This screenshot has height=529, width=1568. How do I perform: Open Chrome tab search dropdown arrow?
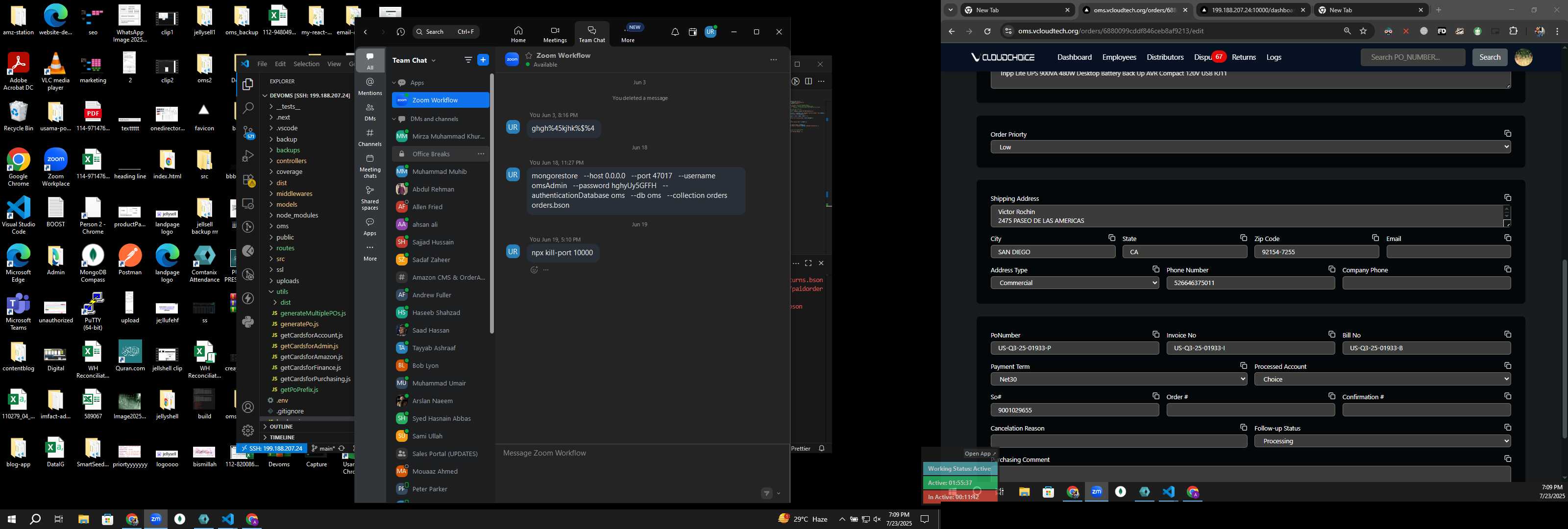950,10
